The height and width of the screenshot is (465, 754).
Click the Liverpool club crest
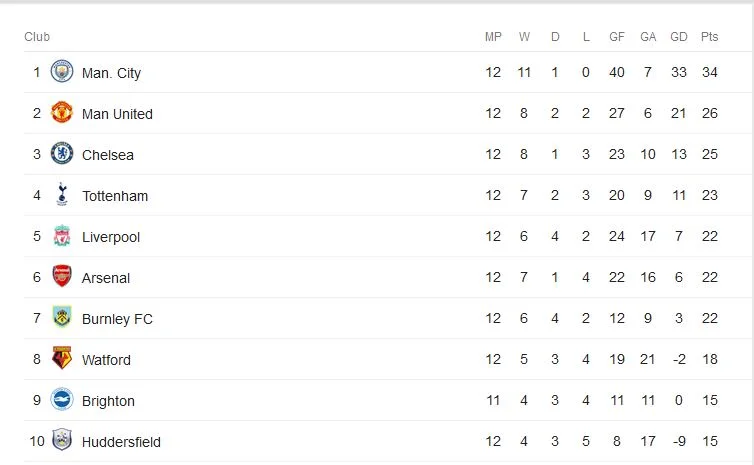[x=62, y=236]
